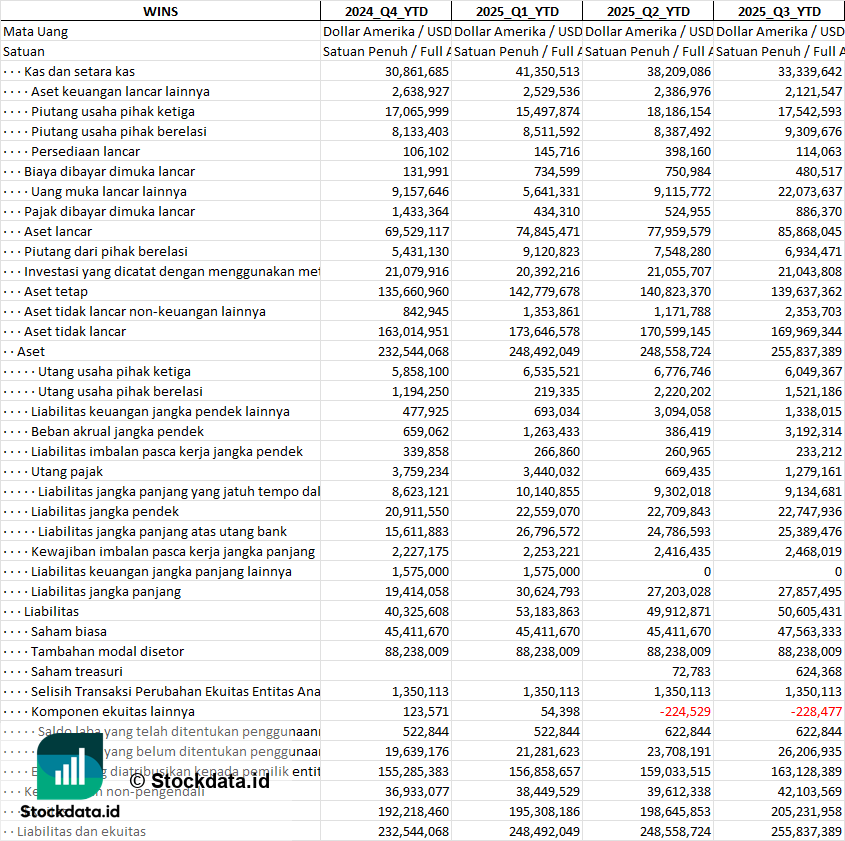Select the 2025_Q3_YTD column header
Viewport: 845px width, 841px height.
pyautogui.click(x=779, y=11)
